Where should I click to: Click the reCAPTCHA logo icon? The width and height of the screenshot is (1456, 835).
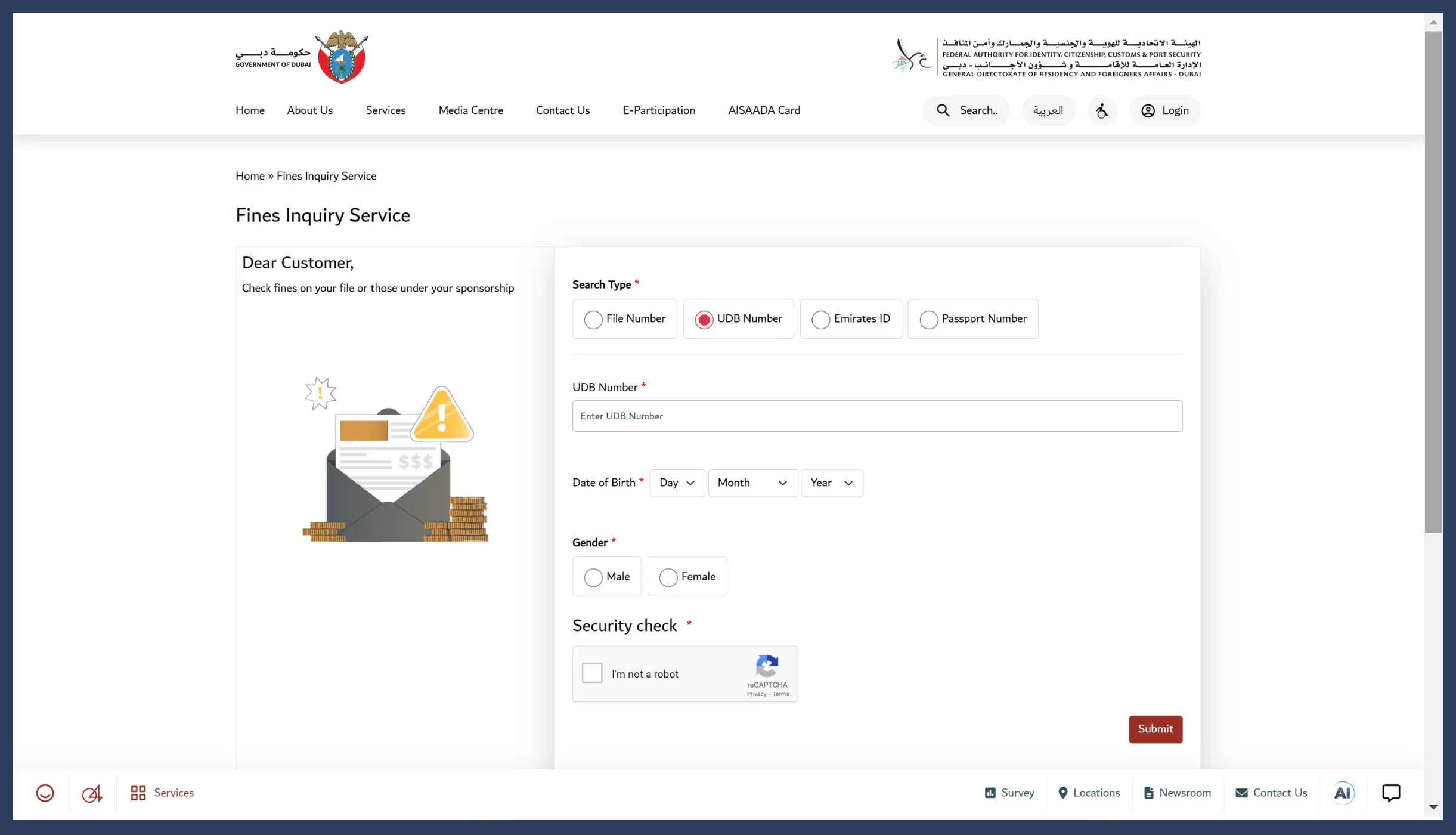tap(767, 666)
